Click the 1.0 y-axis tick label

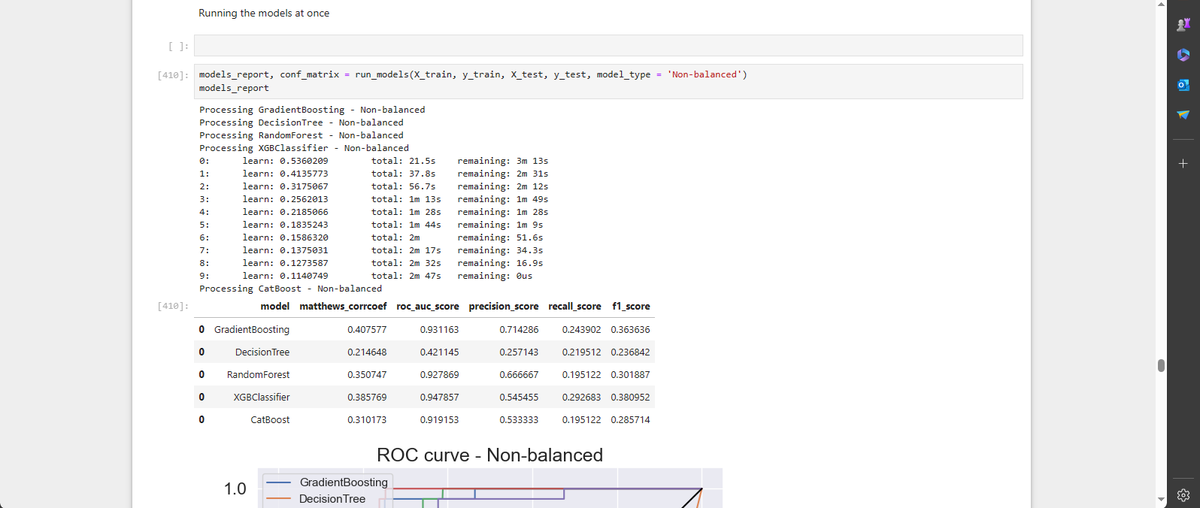[x=235, y=489]
